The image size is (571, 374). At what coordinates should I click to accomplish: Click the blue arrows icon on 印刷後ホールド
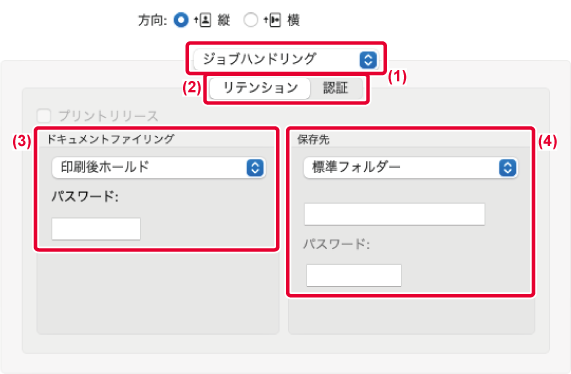point(255,168)
